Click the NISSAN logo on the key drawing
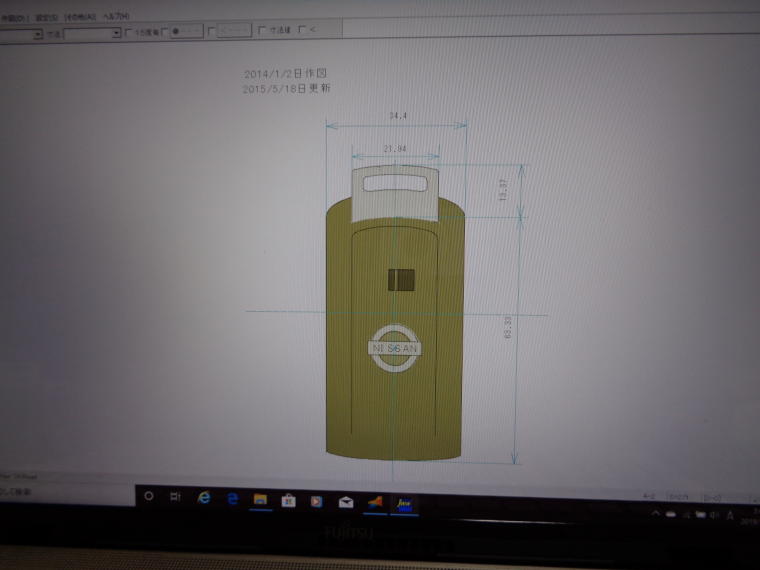 (x=395, y=348)
